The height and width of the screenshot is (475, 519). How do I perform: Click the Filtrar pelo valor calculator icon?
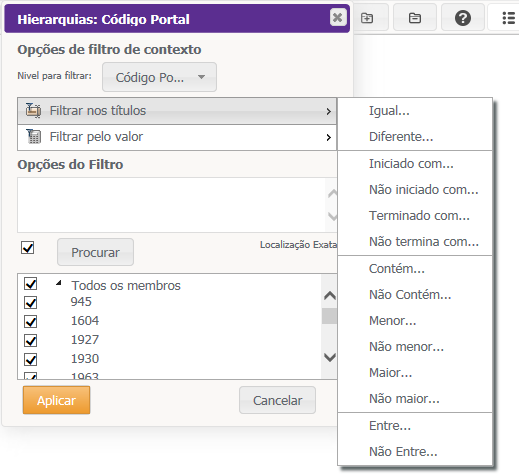click(x=34, y=136)
